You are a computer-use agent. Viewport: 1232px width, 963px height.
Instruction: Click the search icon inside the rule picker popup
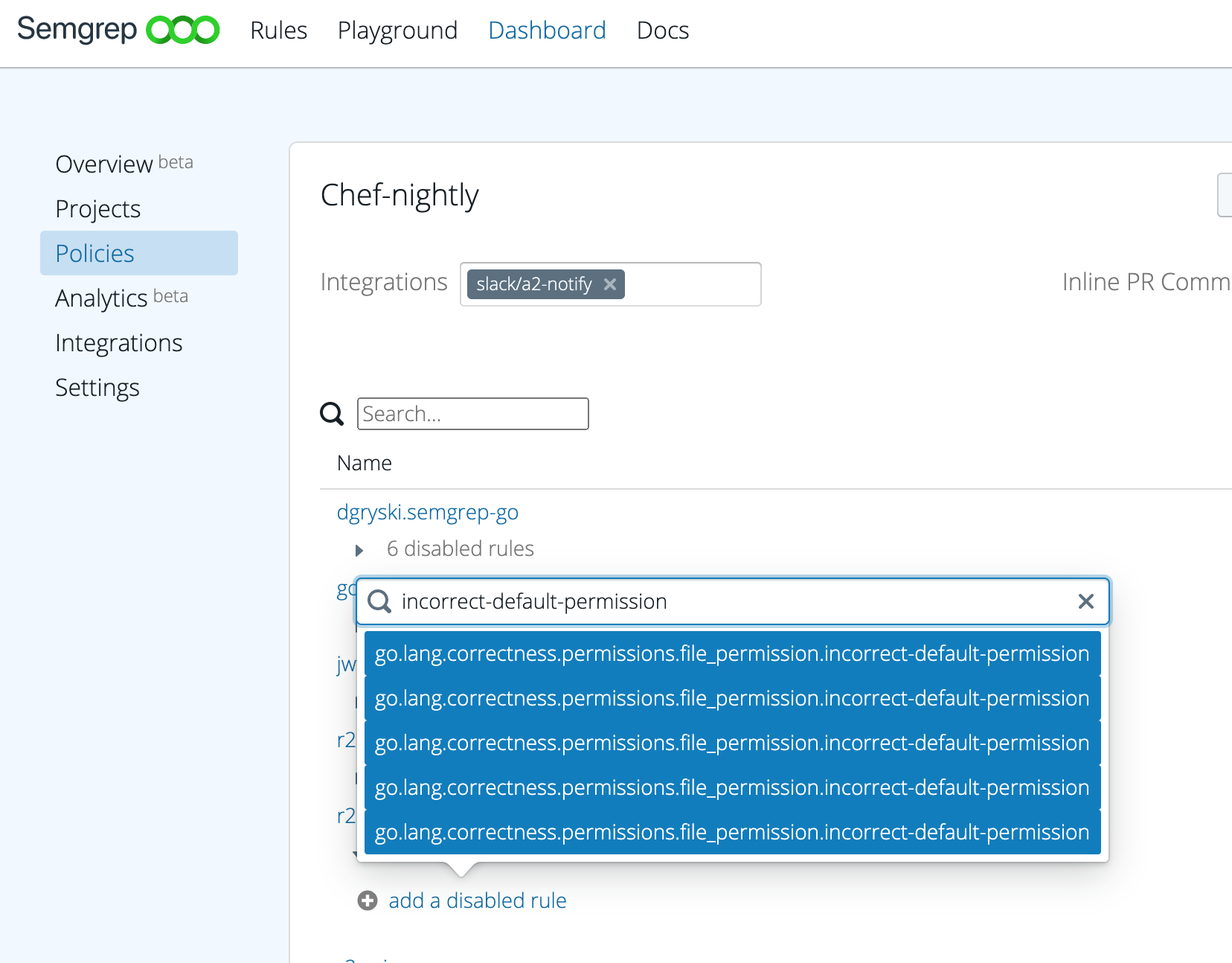click(379, 602)
